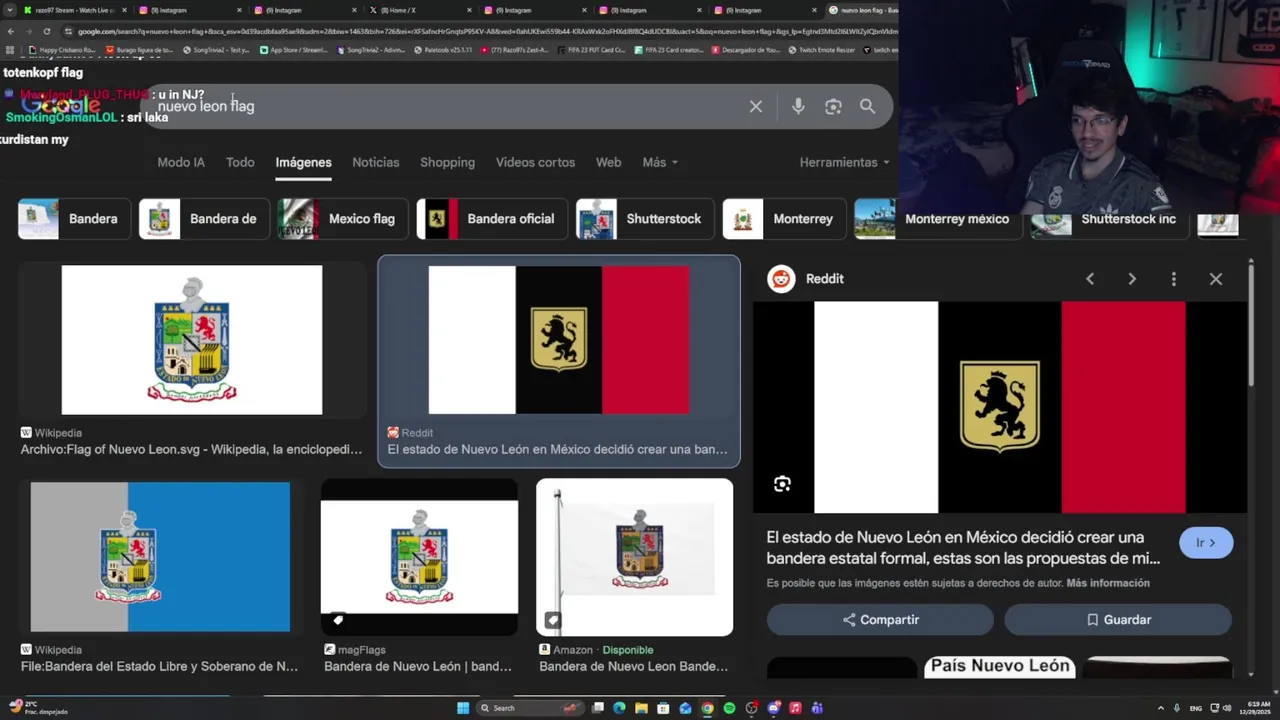Switch to the Modo IA tab
Screen dimensions: 1280x720
point(181,162)
